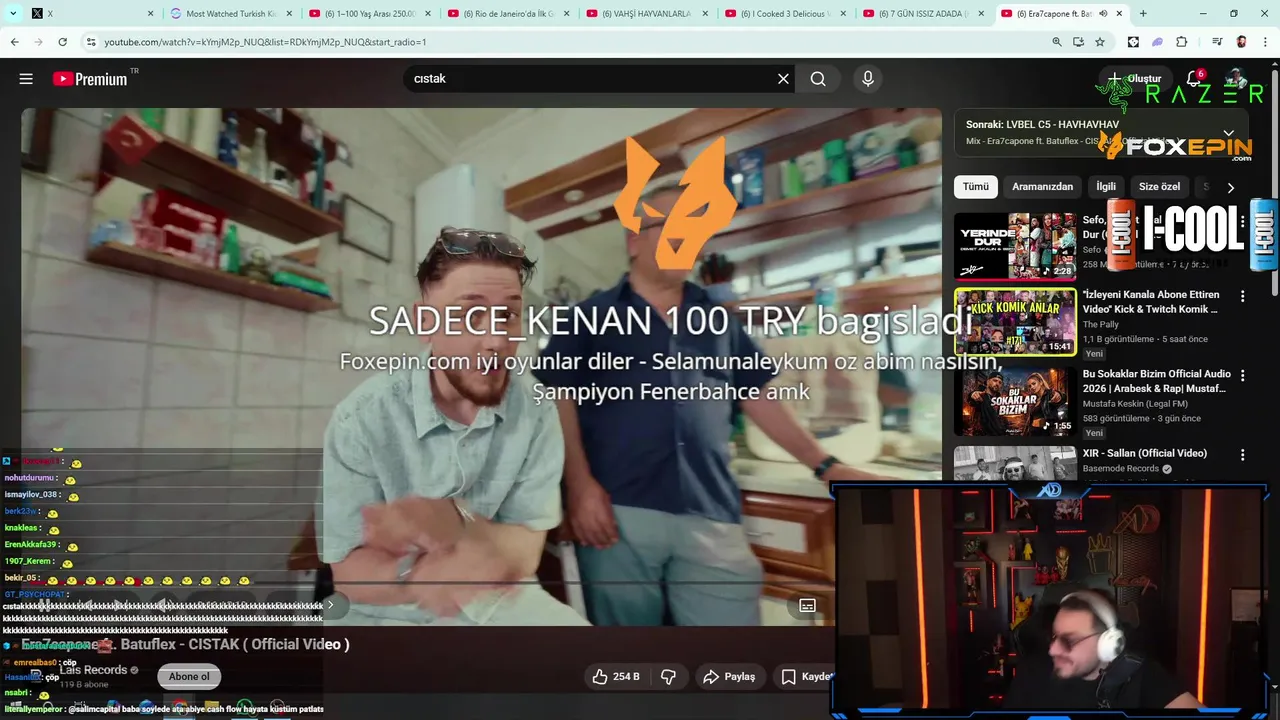
Task: Save video with Kaydet button
Action: 807,677
